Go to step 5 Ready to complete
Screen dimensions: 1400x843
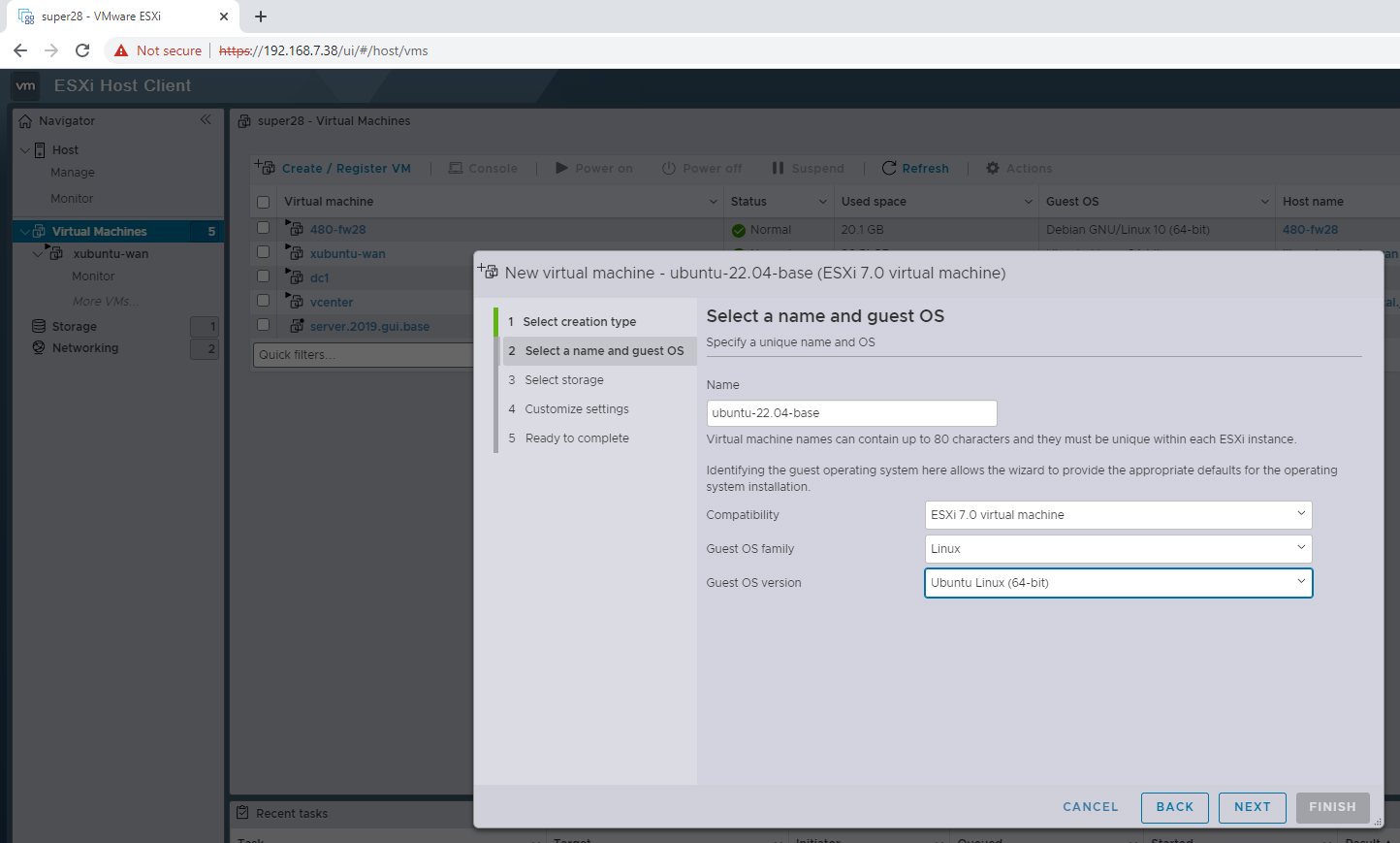pyautogui.click(x=595, y=438)
